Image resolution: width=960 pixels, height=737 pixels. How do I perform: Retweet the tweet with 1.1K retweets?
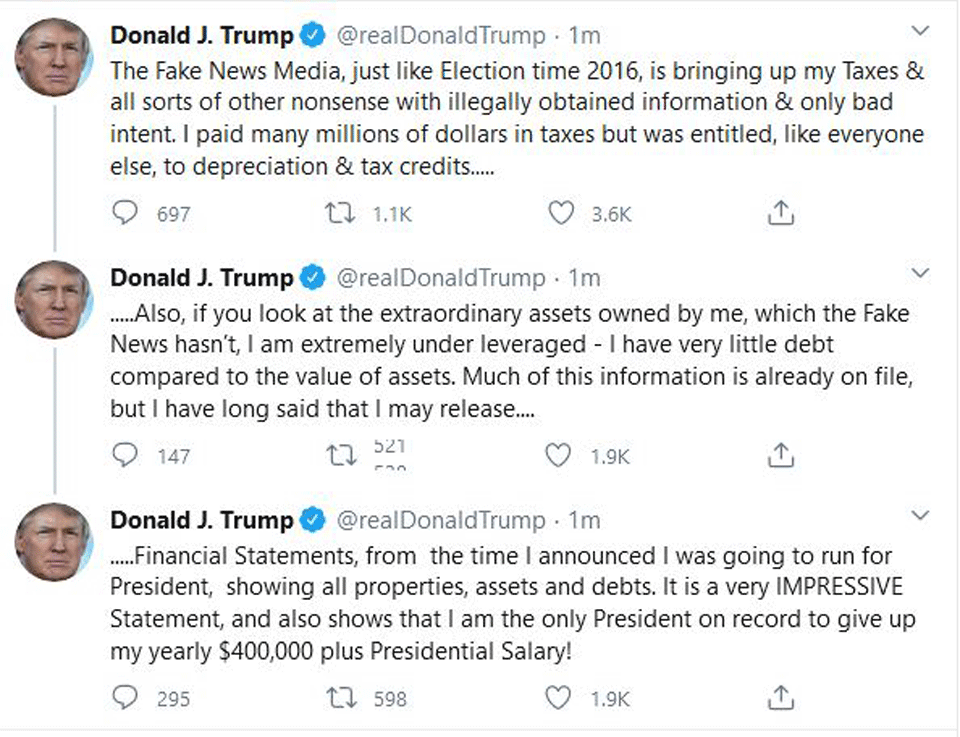pos(342,213)
